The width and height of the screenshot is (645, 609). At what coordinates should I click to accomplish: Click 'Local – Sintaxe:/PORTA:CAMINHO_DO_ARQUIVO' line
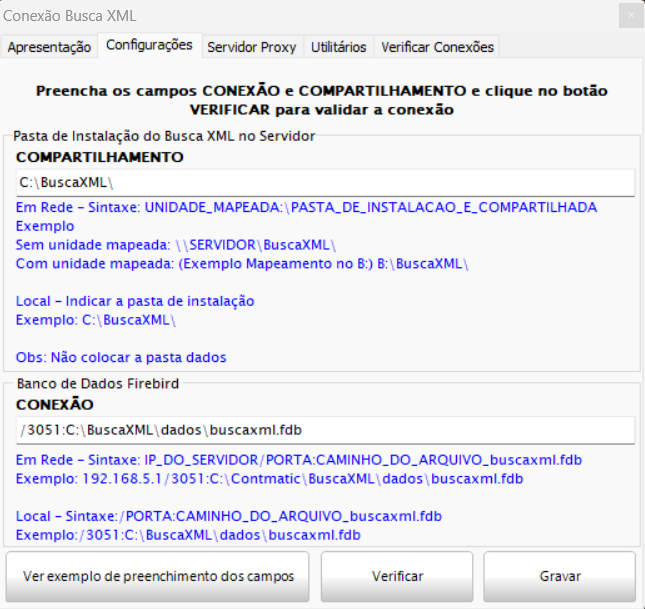coord(229,516)
